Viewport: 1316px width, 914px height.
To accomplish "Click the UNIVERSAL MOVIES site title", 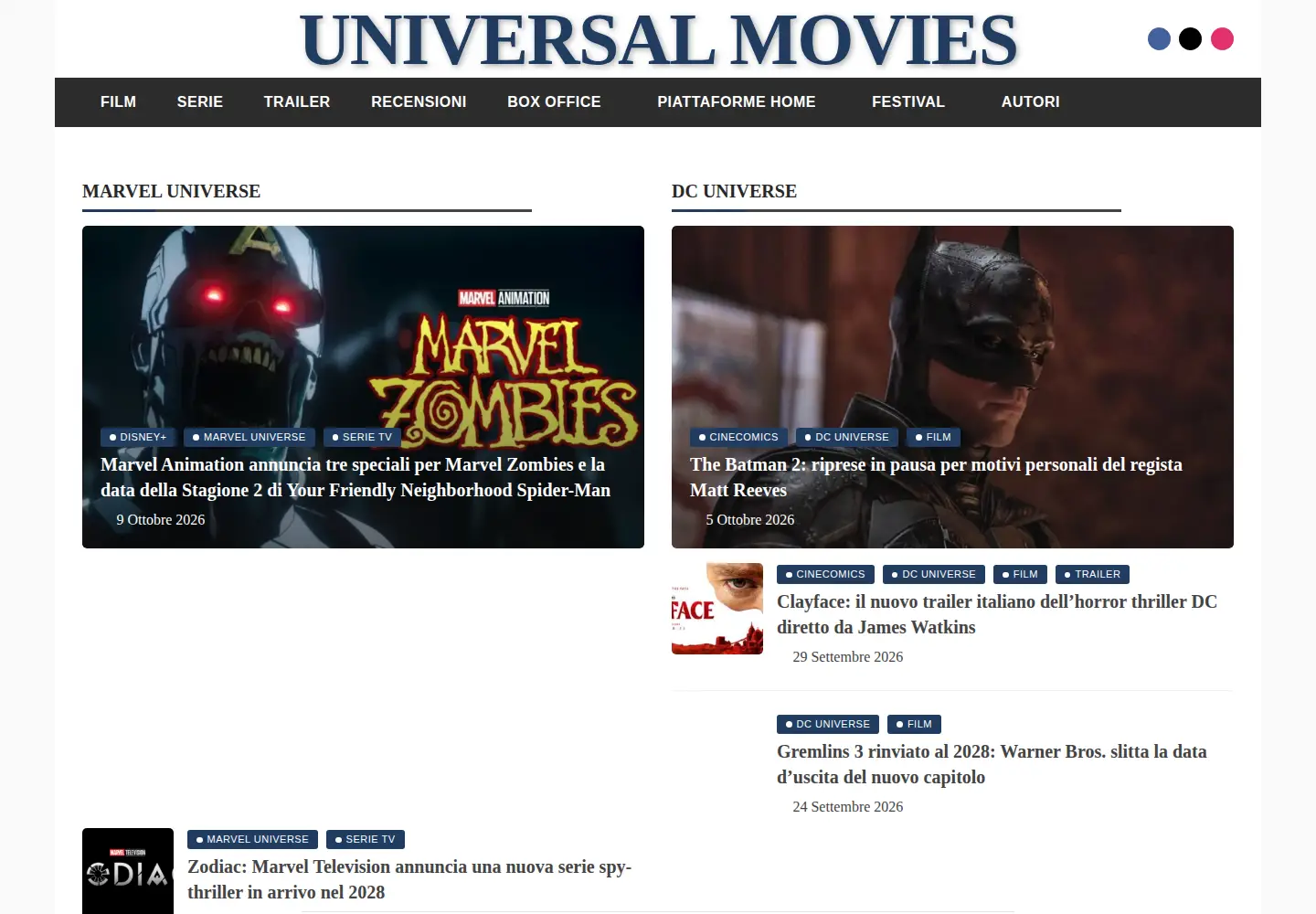I will point(658,40).
